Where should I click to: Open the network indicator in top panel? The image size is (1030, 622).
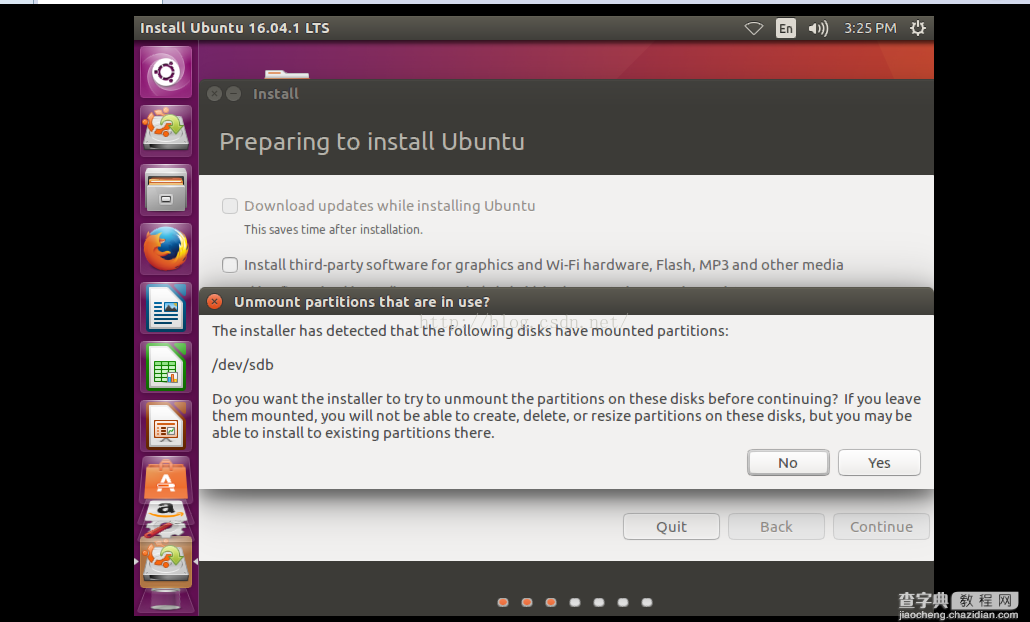pos(753,28)
